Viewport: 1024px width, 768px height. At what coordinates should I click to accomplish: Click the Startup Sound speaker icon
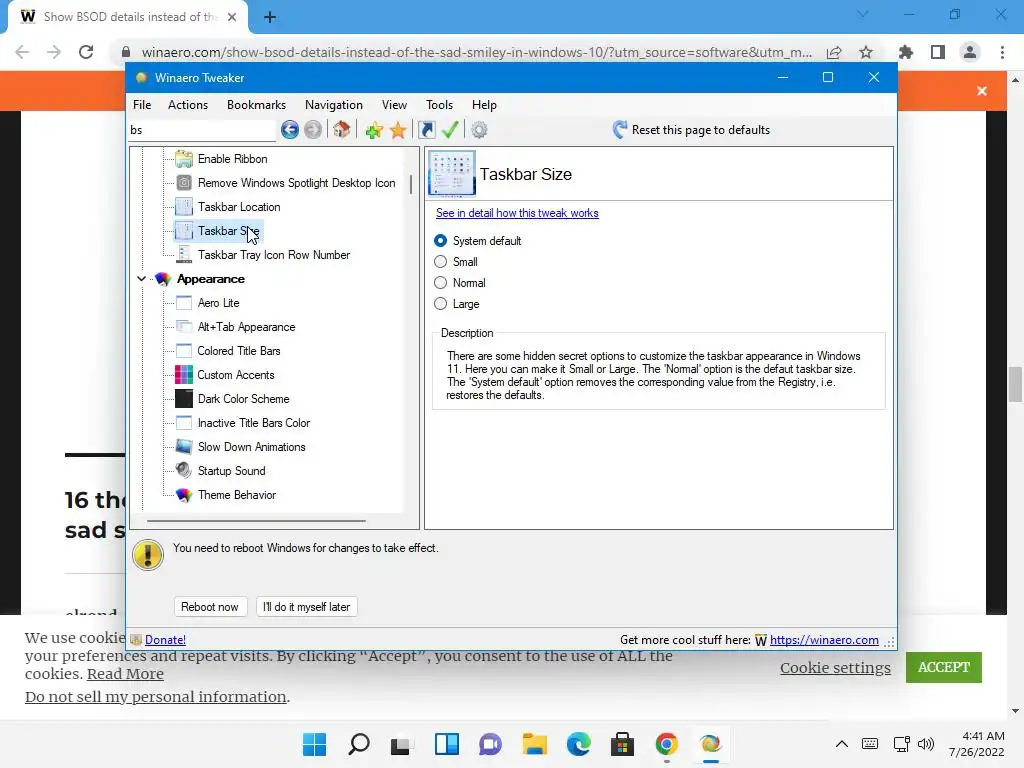[184, 471]
